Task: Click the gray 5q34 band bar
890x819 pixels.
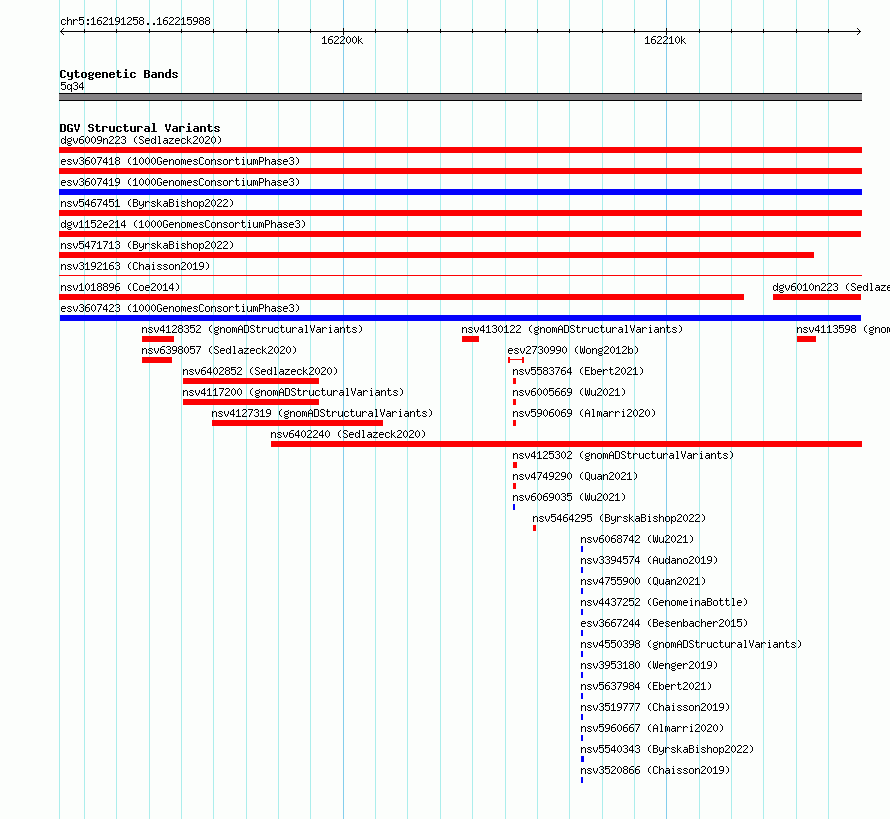Action: click(x=460, y=97)
